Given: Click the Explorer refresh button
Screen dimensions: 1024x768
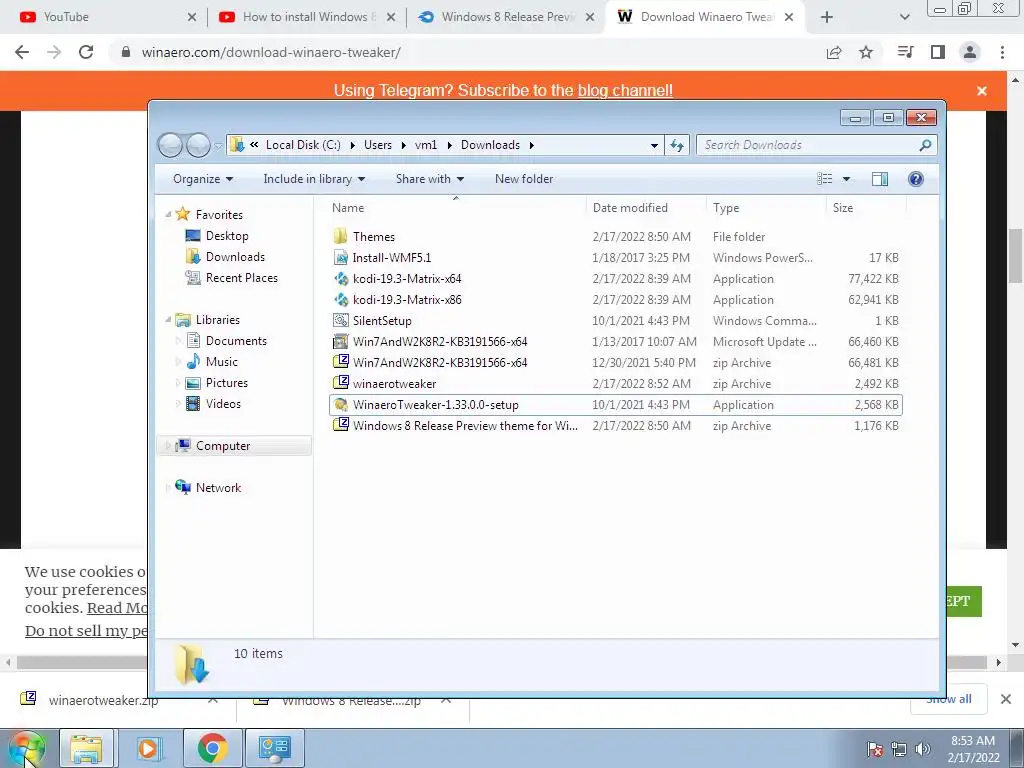Looking at the screenshot, I should click(x=677, y=145).
